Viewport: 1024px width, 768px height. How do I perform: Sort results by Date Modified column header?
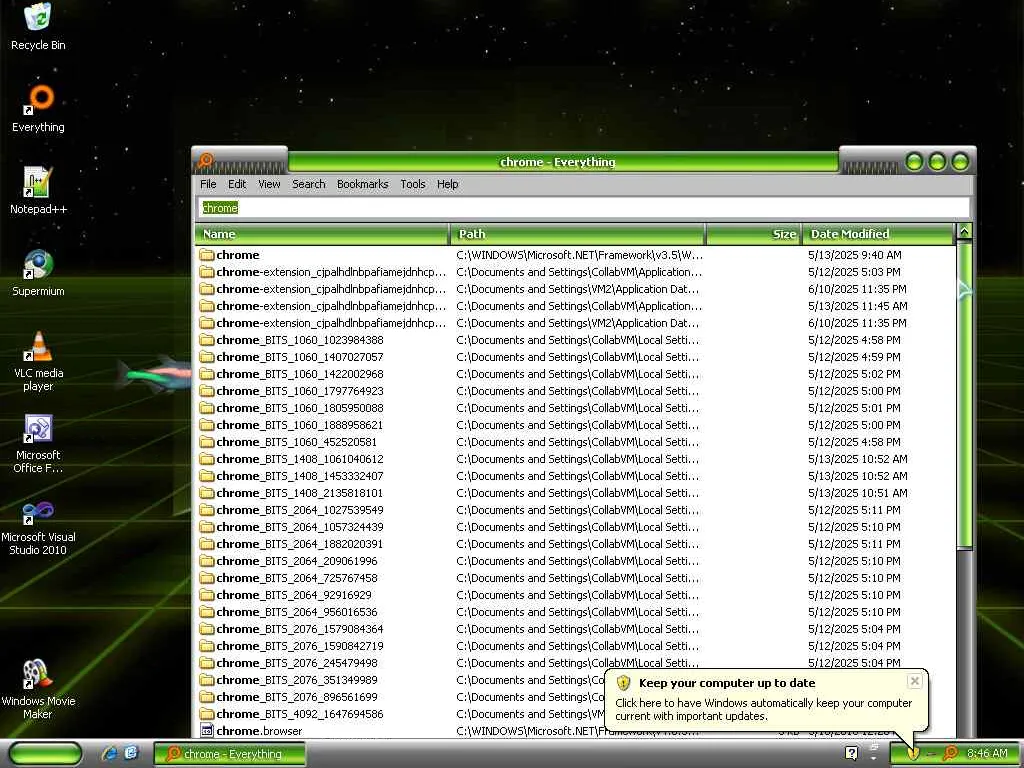tap(878, 234)
